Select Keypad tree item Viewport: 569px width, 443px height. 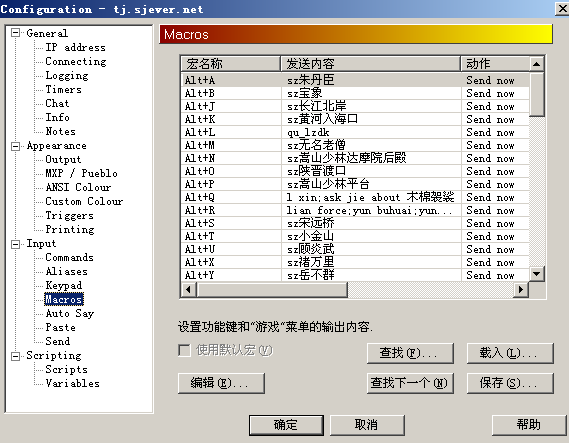tap(64, 286)
